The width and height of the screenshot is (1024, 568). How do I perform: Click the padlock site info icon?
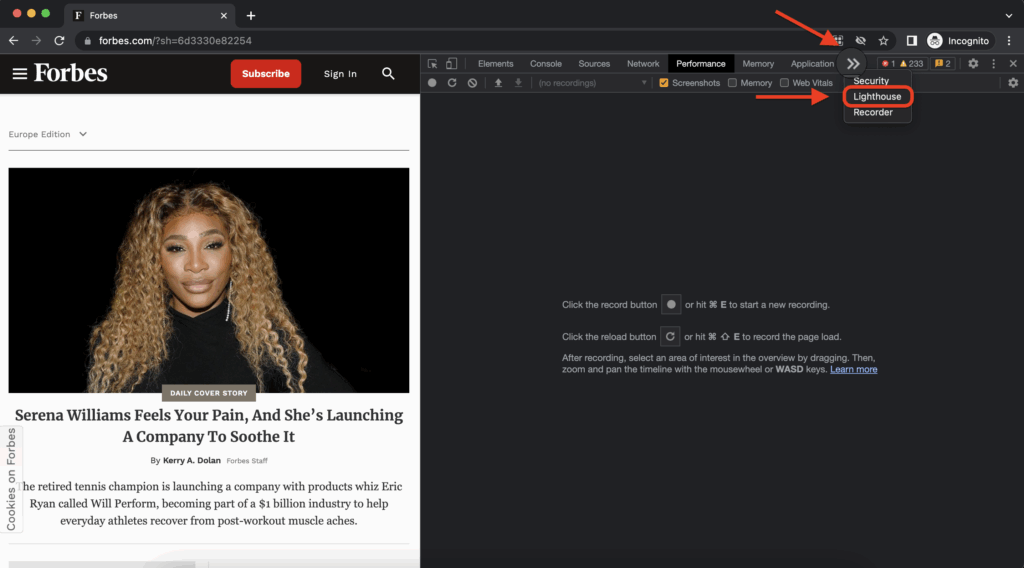(88, 40)
